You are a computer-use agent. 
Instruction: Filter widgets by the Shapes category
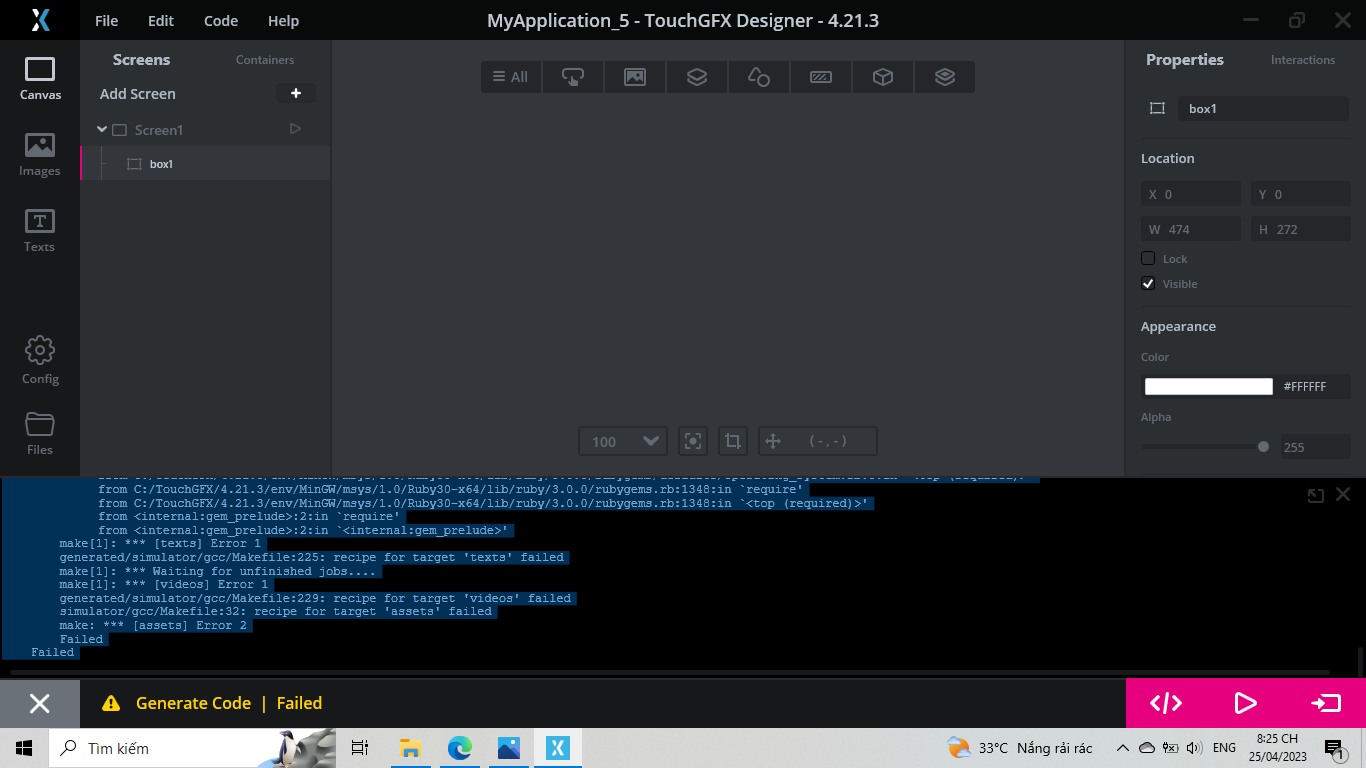(758, 76)
